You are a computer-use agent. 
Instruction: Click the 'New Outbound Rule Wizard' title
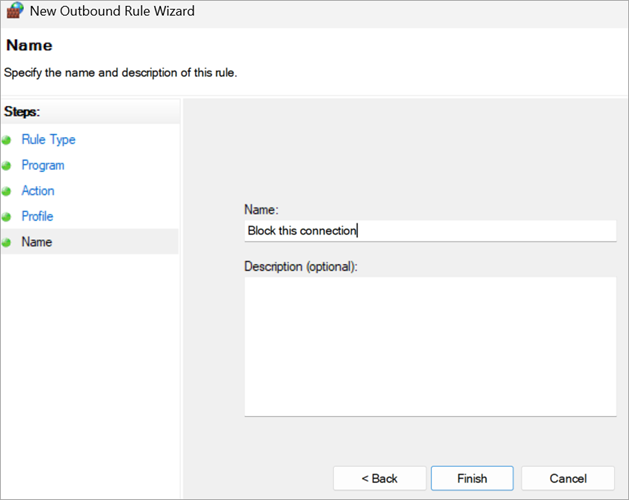tap(112, 11)
